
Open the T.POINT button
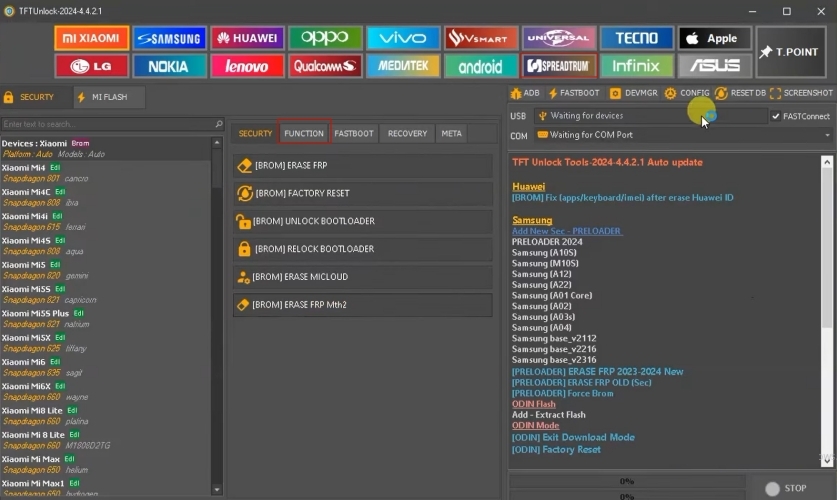click(791, 52)
